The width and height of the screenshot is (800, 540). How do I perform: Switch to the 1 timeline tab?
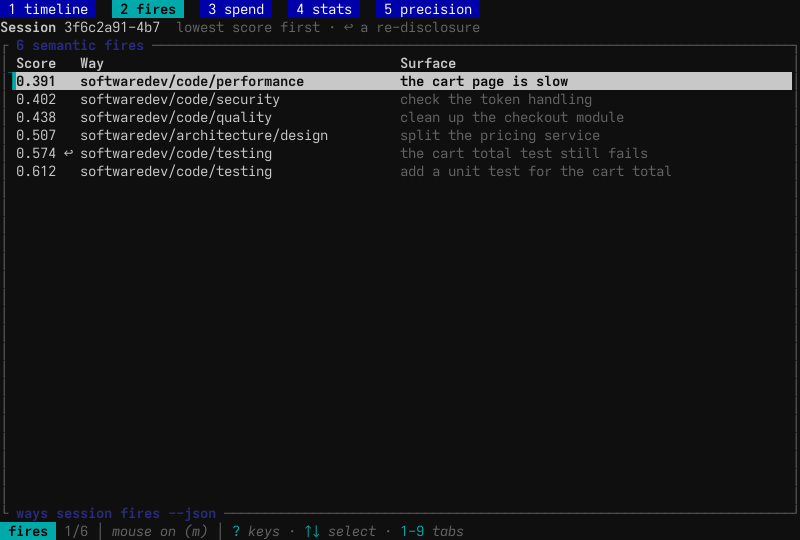[48, 9]
